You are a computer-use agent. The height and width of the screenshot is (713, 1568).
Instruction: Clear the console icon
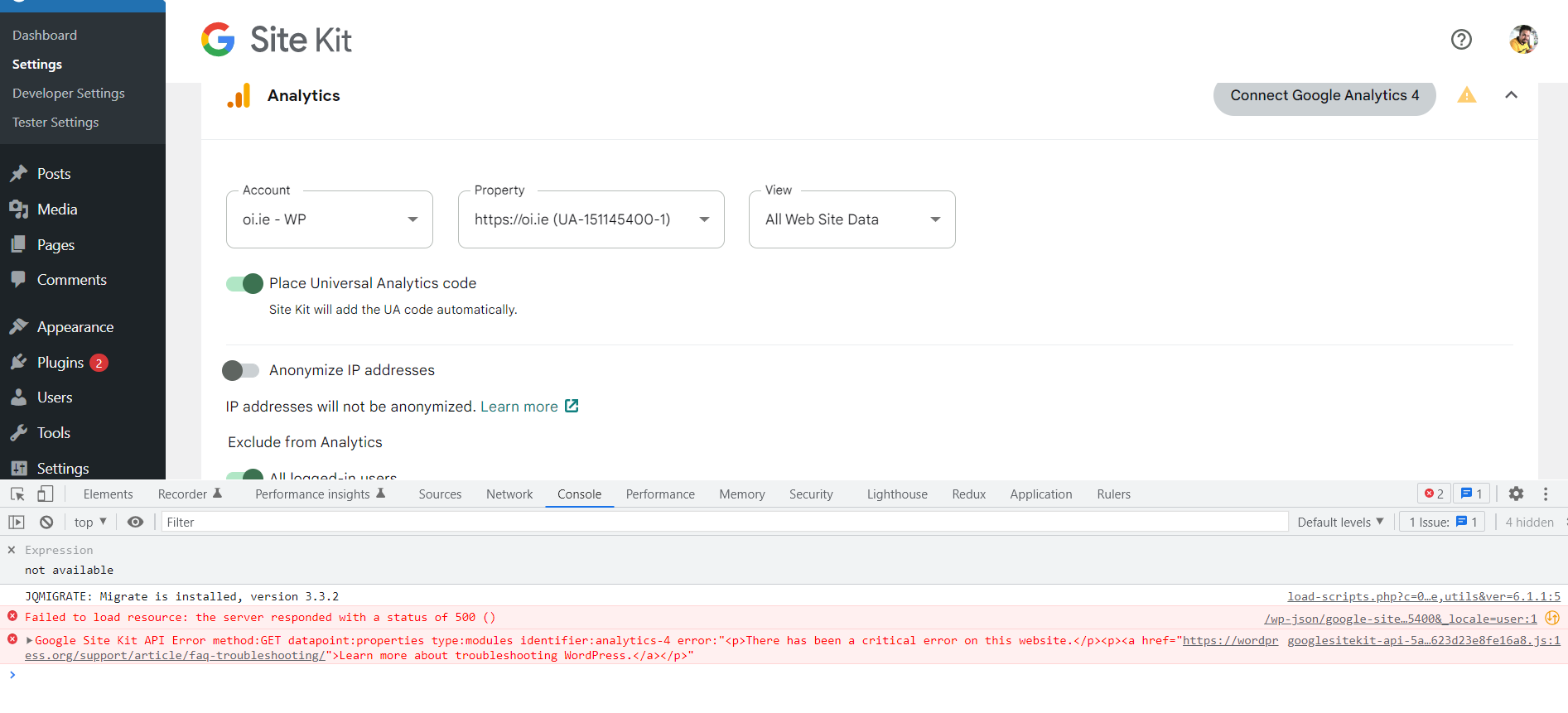click(x=46, y=522)
